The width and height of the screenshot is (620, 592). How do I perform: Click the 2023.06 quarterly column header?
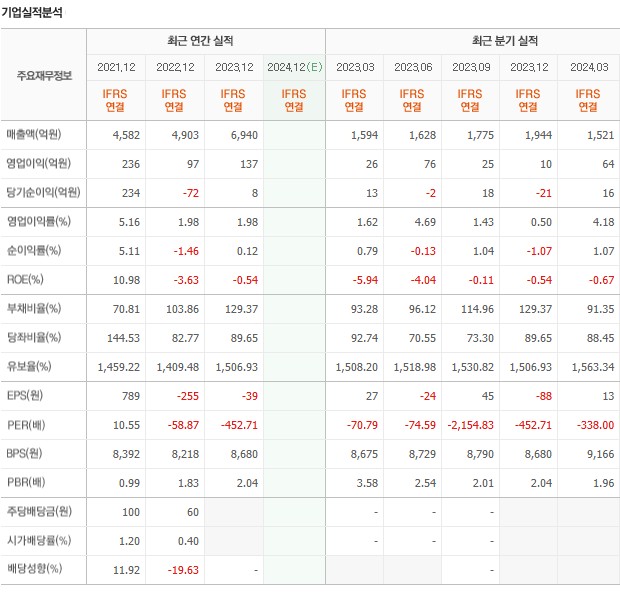413,67
